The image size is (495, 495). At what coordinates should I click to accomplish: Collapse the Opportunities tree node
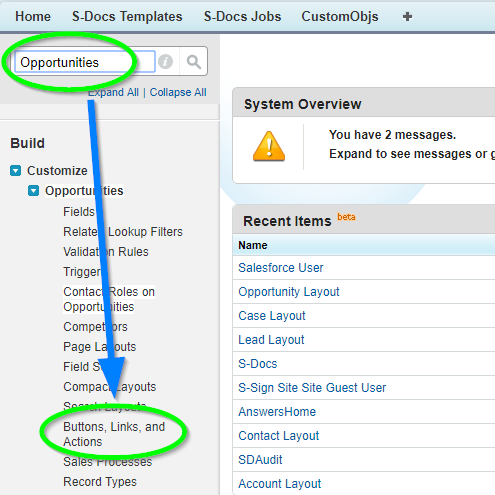click(x=33, y=191)
